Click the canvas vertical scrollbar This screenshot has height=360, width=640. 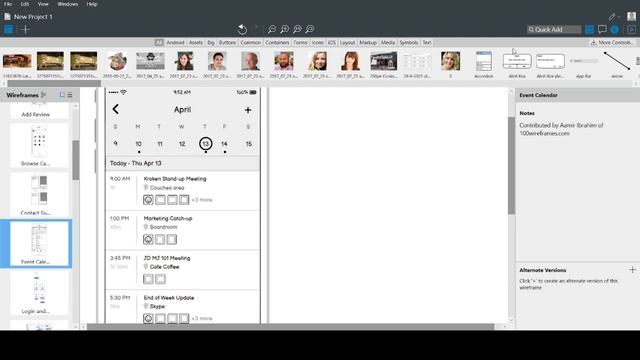click(511, 165)
